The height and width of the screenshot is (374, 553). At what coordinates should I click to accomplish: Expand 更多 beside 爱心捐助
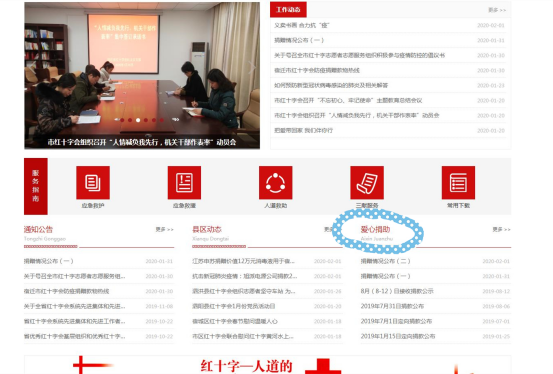coord(502,229)
